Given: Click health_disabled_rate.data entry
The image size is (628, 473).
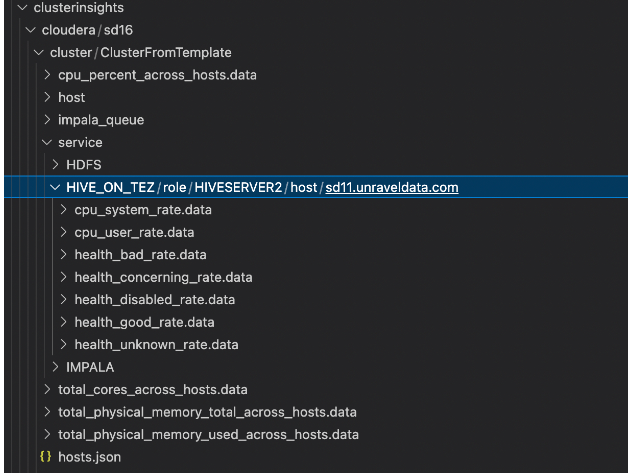Looking at the screenshot, I should tap(154, 300).
